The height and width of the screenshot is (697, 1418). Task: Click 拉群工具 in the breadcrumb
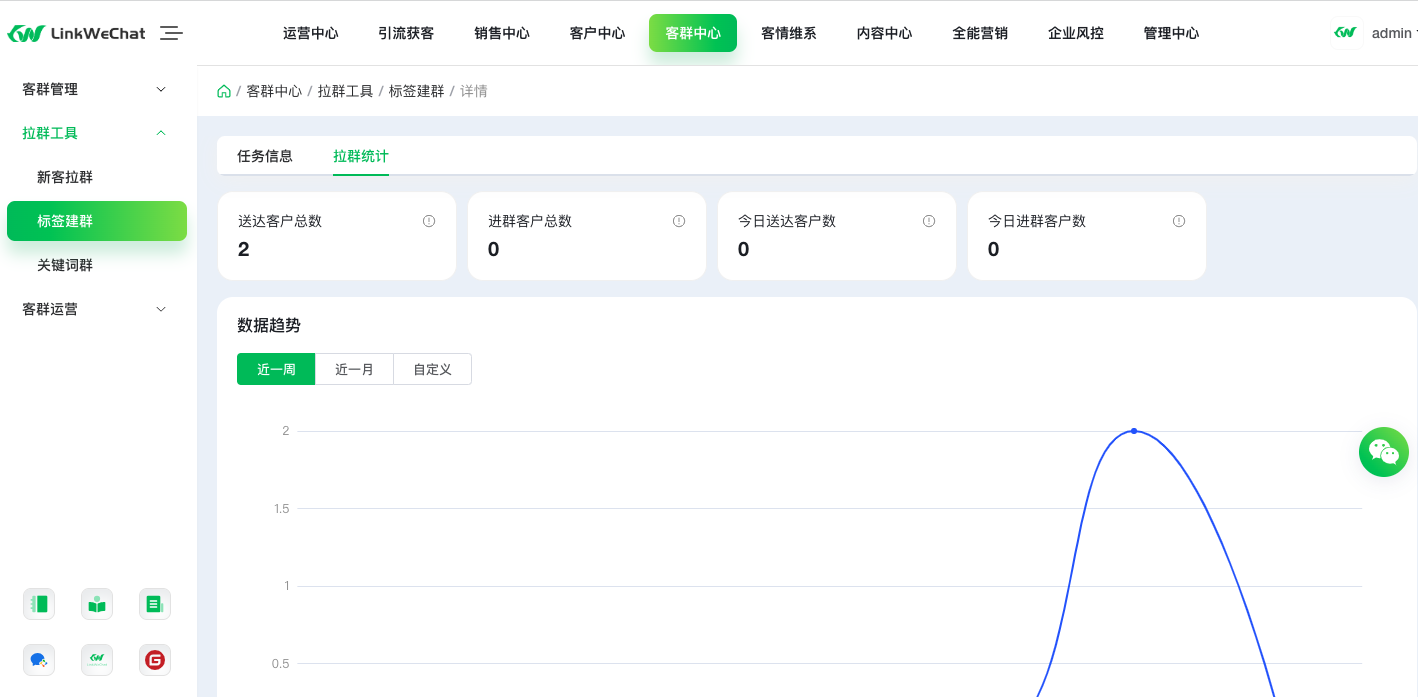pos(345,91)
